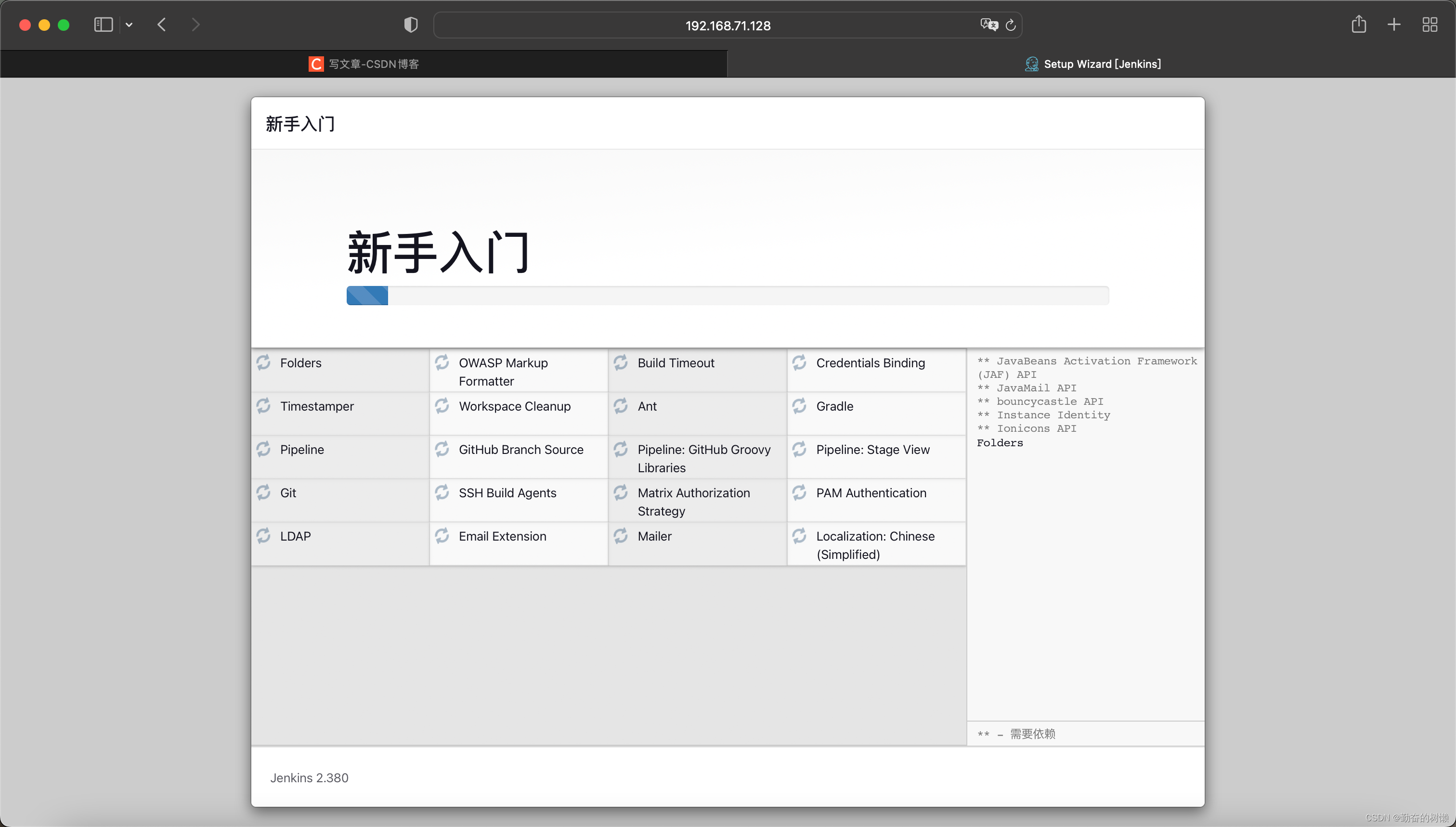Click the spinner icon for Credentials Binding

click(x=799, y=362)
